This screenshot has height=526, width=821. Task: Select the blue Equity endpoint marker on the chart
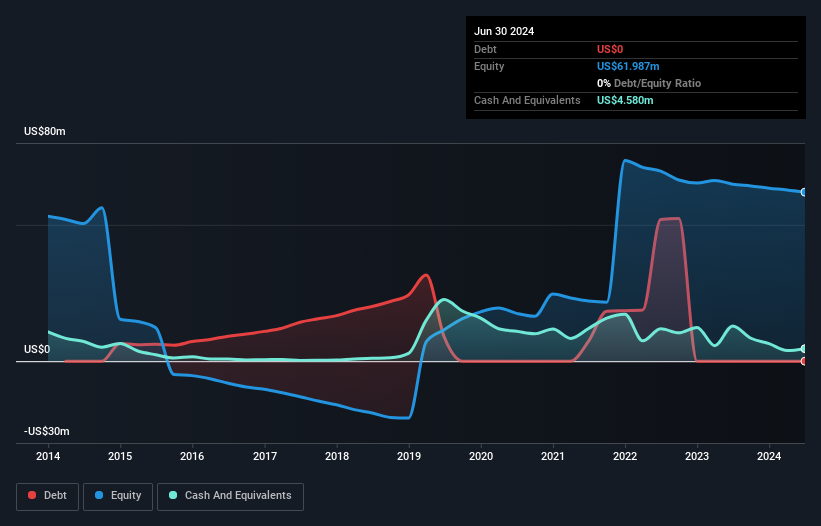(804, 192)
